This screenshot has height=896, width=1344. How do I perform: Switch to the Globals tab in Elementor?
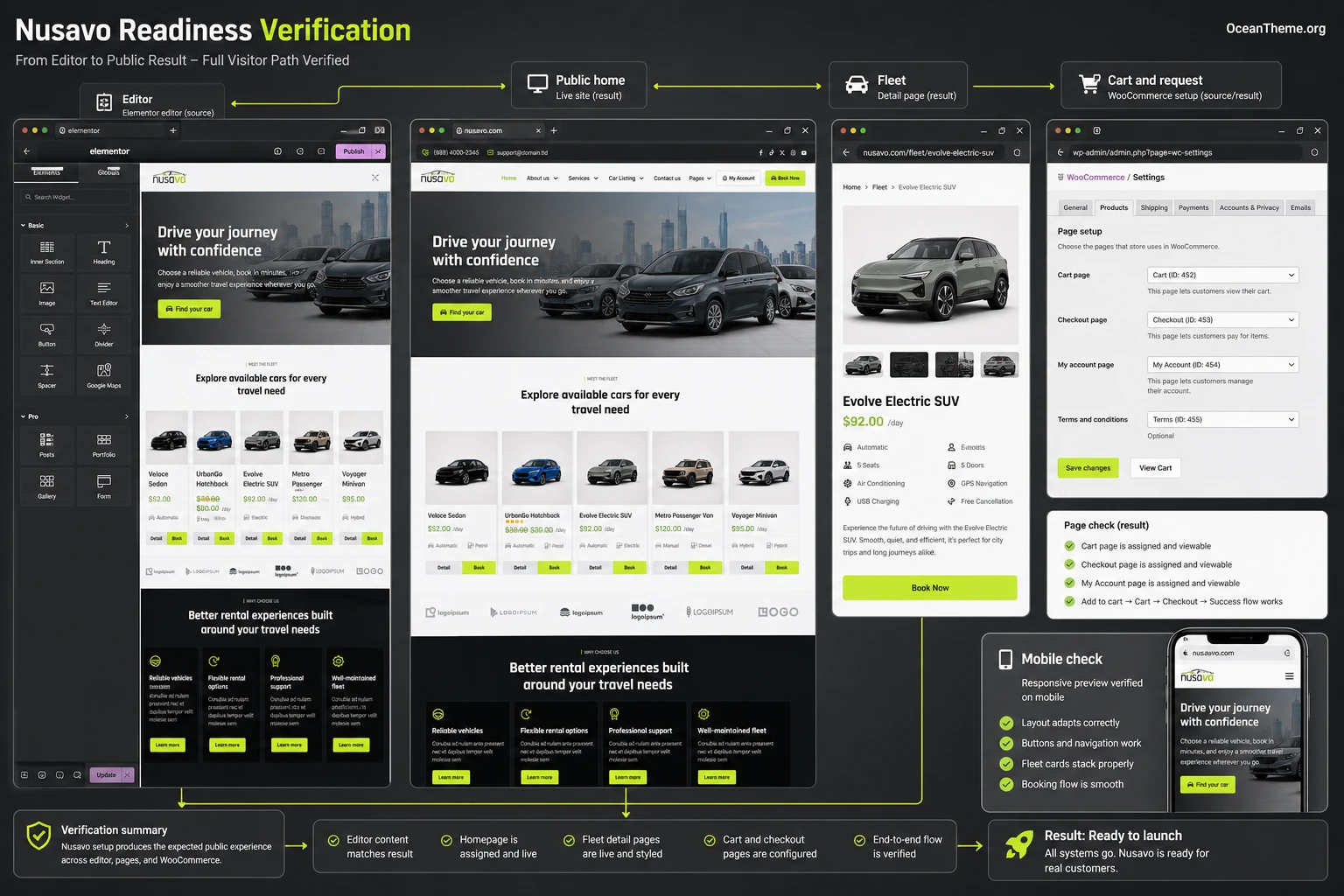pos(108,172)
